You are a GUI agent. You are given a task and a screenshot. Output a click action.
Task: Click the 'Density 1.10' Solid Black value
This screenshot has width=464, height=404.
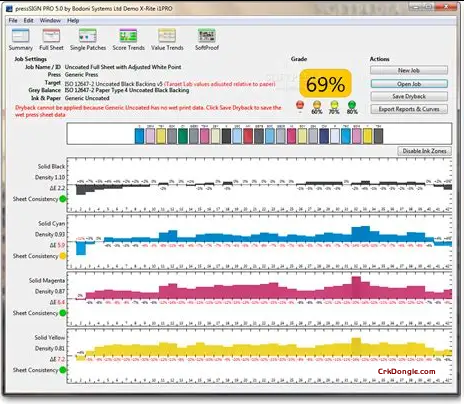coord(50,177)
